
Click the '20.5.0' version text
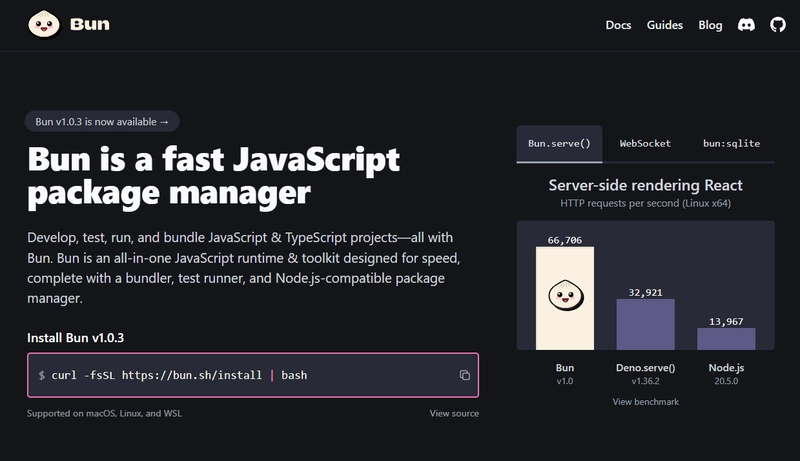(726, 381)
